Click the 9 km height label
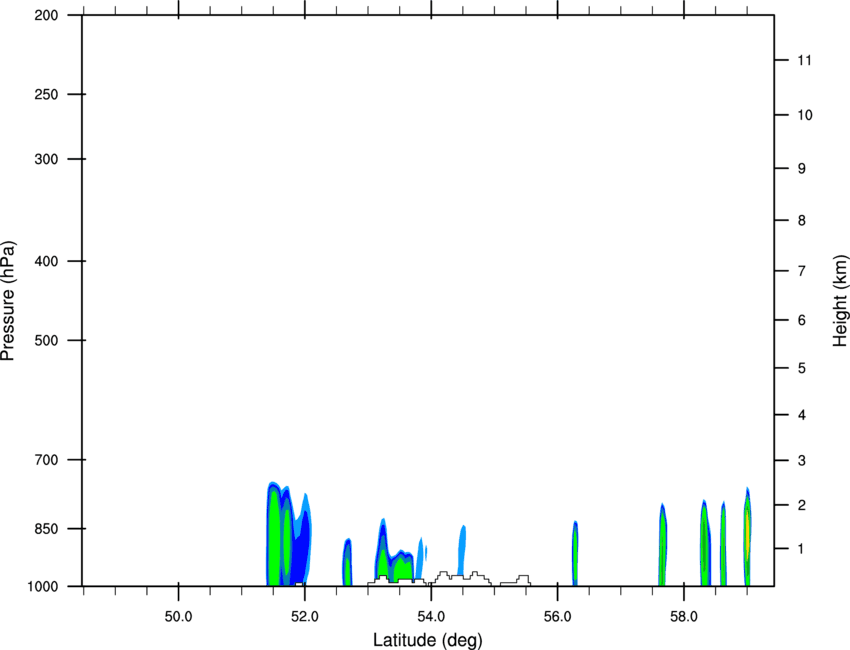The width and height of the screenshot is (850, 650). (802, 169)
